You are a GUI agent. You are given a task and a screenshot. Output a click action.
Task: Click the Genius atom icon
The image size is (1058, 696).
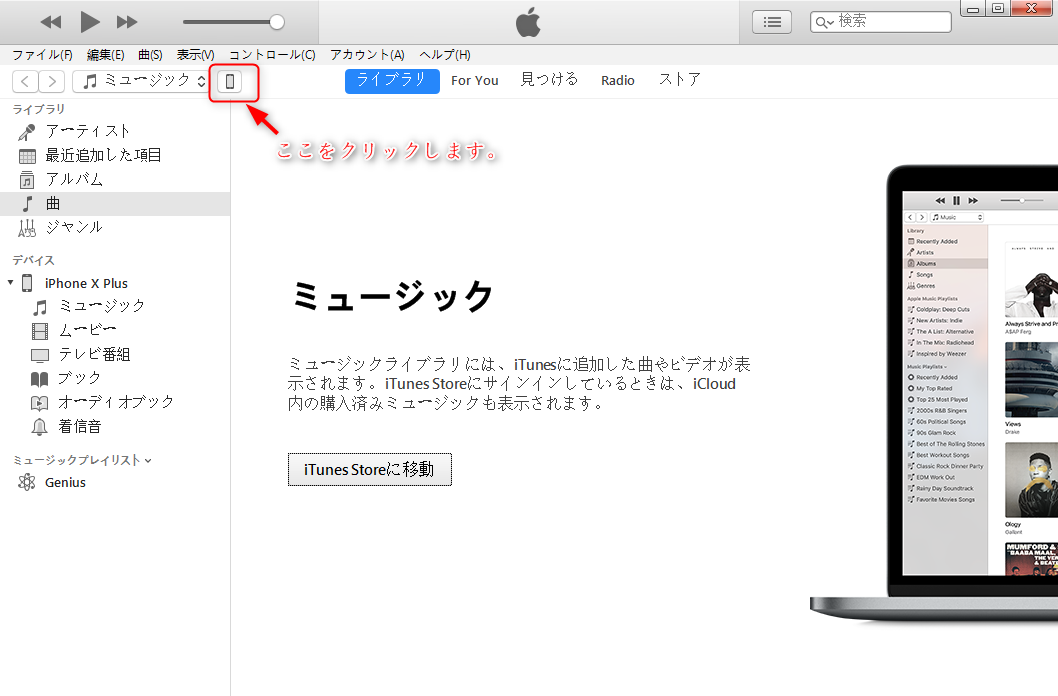point(27,482)
